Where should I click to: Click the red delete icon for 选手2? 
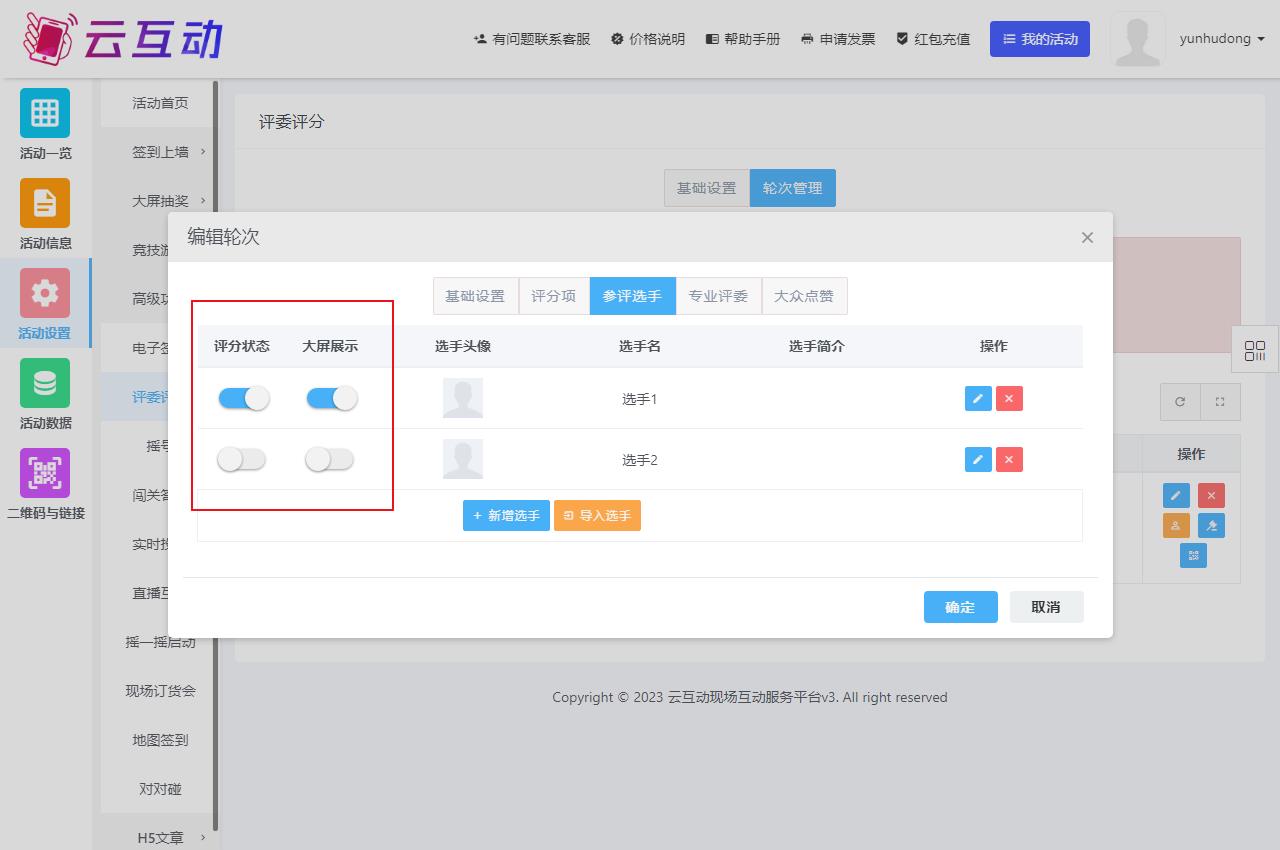1009,459
